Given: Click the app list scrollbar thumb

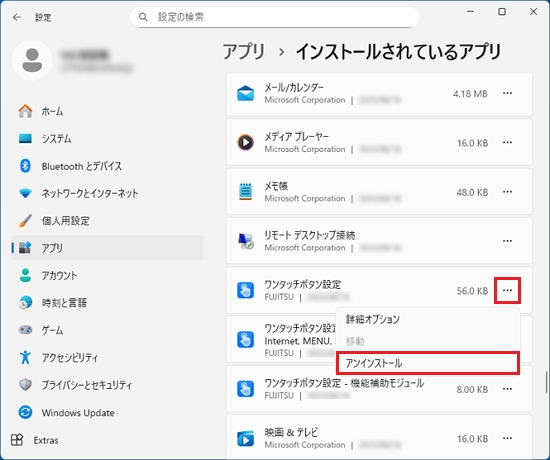Looking at the screenshot, I should coord(546,382).
